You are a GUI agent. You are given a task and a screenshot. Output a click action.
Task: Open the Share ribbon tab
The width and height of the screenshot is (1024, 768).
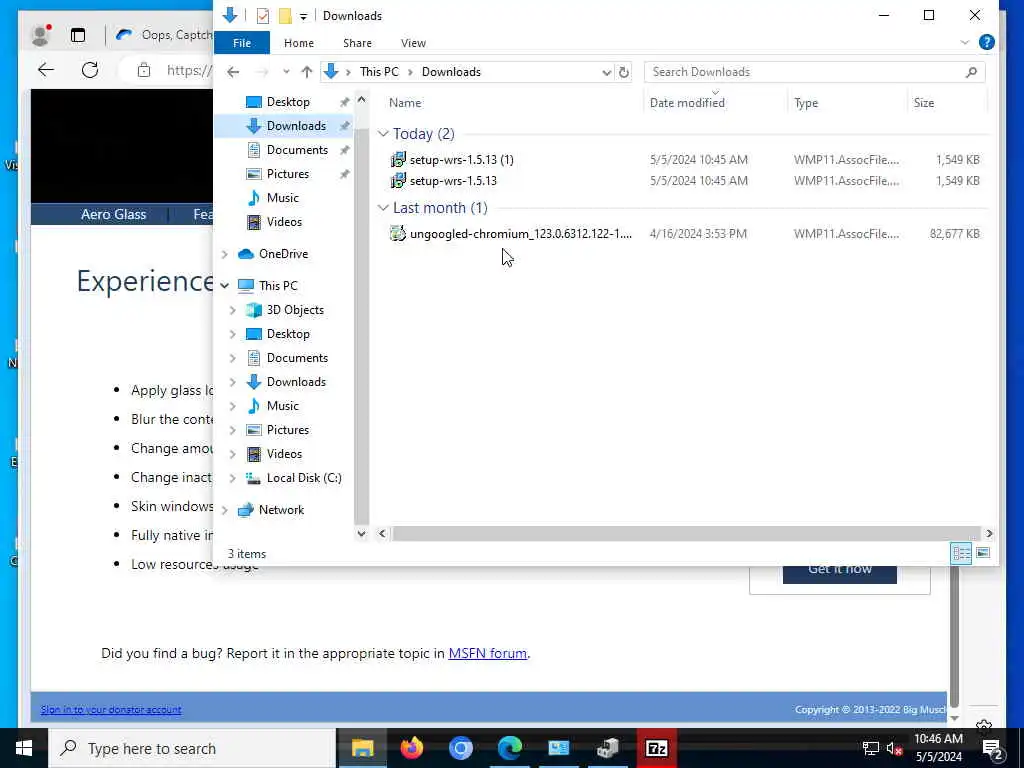[x=357, y=42]
